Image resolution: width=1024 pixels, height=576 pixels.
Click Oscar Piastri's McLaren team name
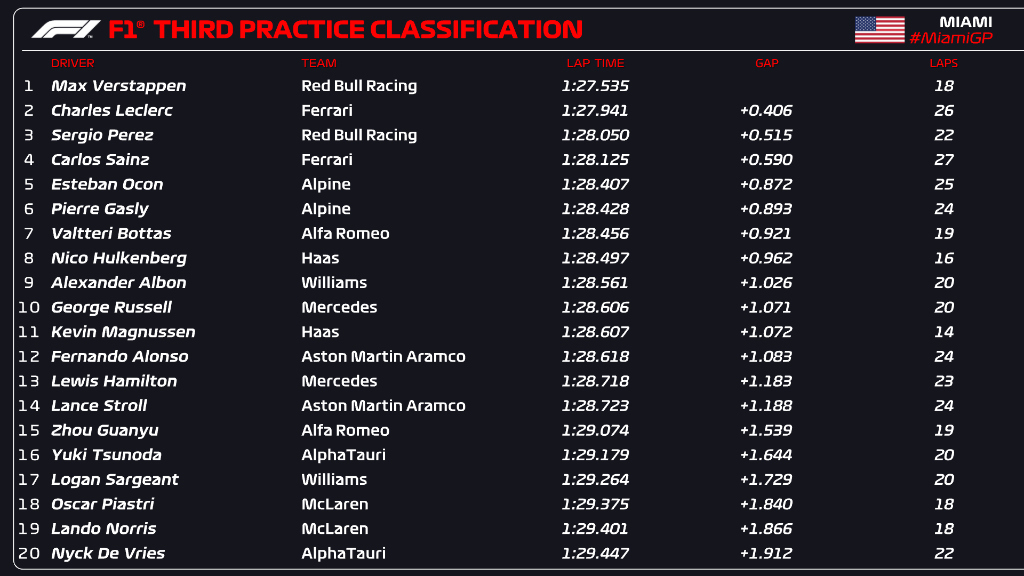point(335,504)
